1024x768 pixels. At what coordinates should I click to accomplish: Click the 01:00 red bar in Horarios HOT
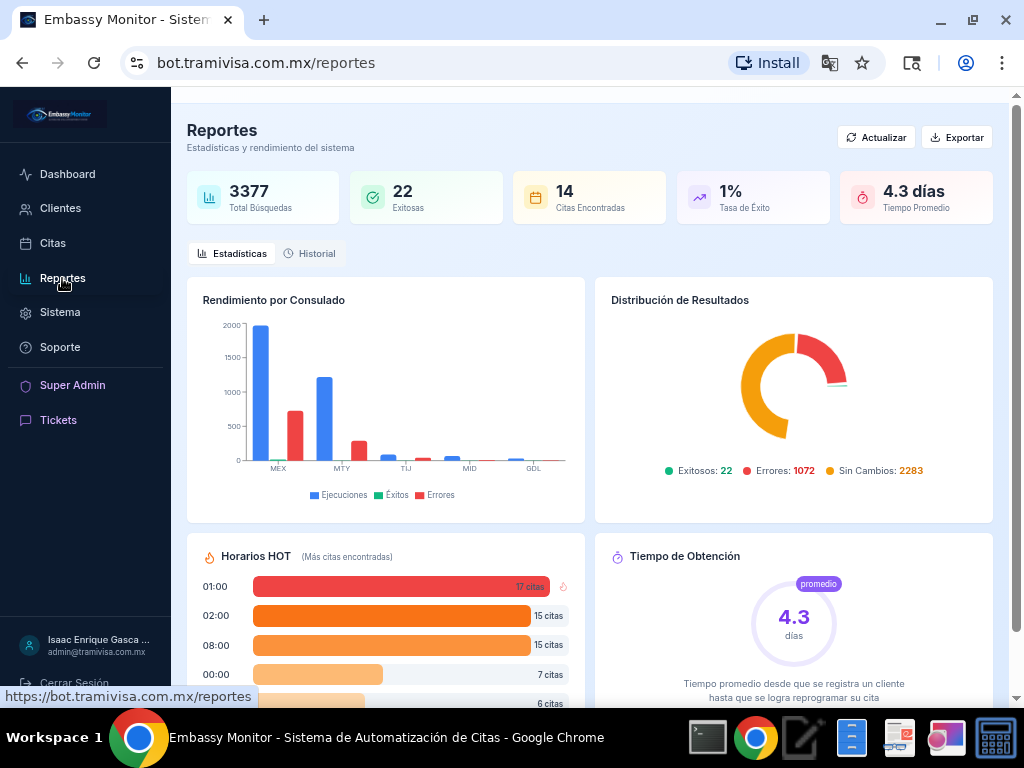[400, 587]
